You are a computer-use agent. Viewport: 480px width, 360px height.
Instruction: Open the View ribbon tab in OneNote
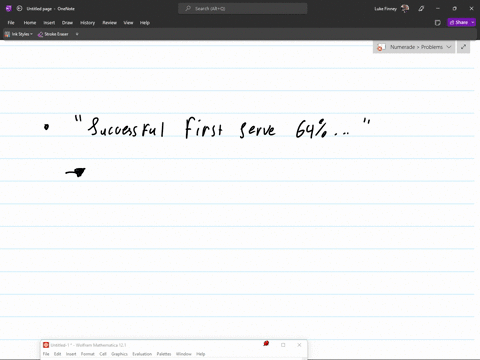[128, 23]
